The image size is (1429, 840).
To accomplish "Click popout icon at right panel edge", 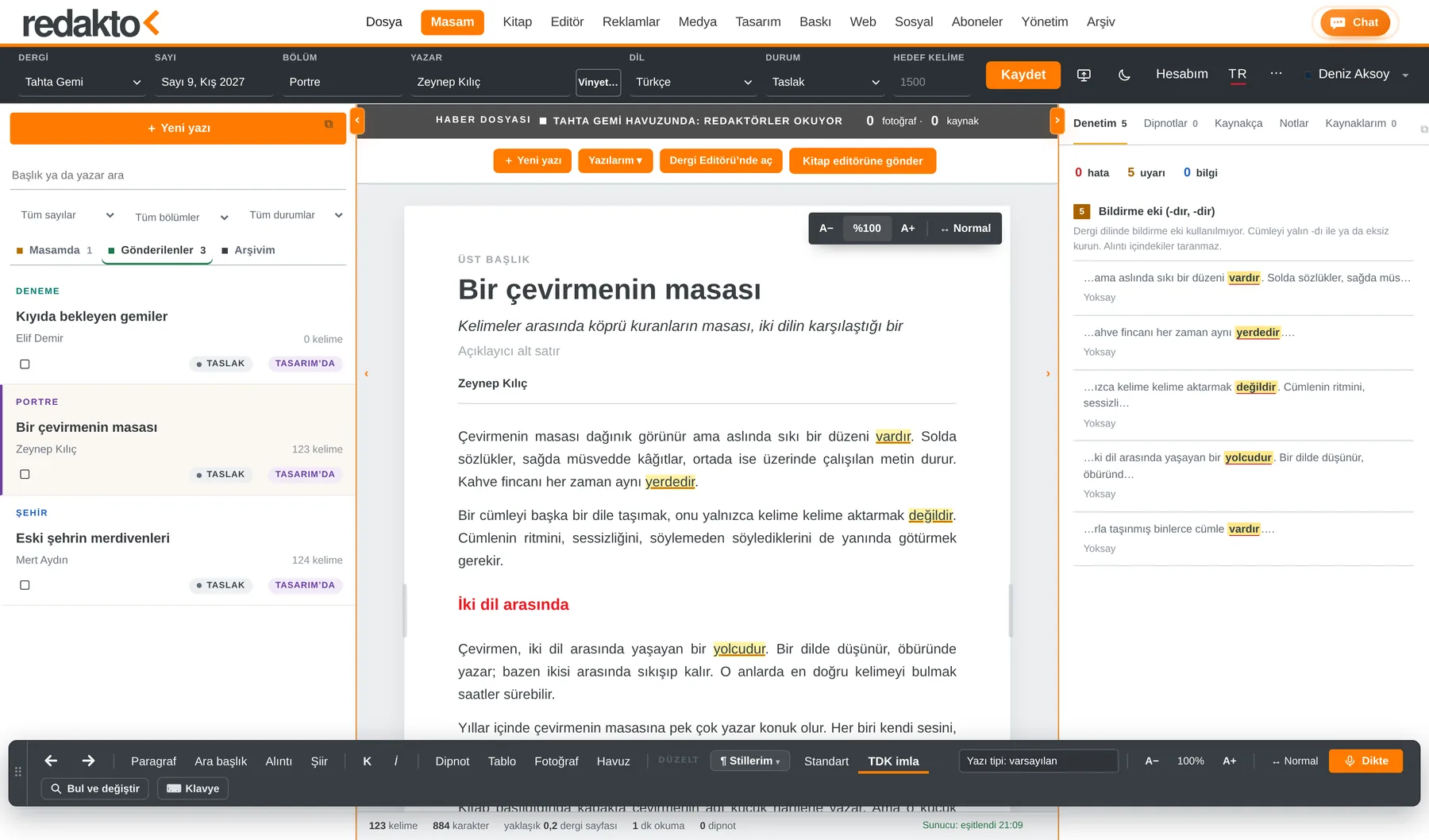I will pos(1423,129).
